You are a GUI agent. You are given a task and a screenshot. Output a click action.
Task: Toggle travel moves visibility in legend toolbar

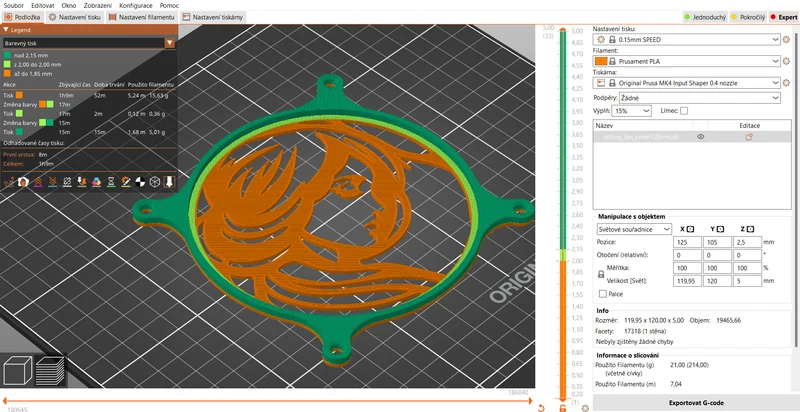(9, 182)
